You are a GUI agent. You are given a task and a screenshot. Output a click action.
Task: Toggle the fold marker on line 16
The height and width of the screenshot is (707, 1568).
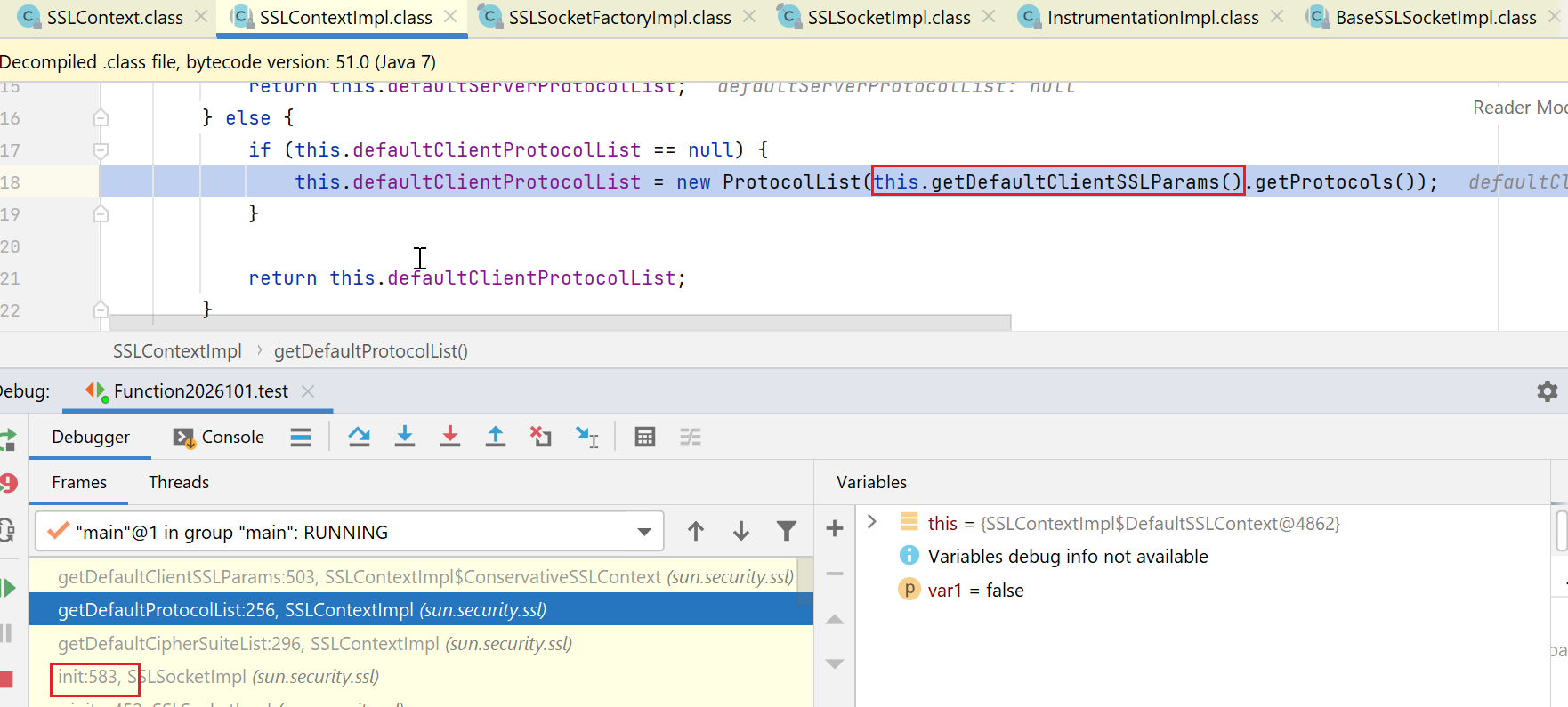tap(101, 118)
